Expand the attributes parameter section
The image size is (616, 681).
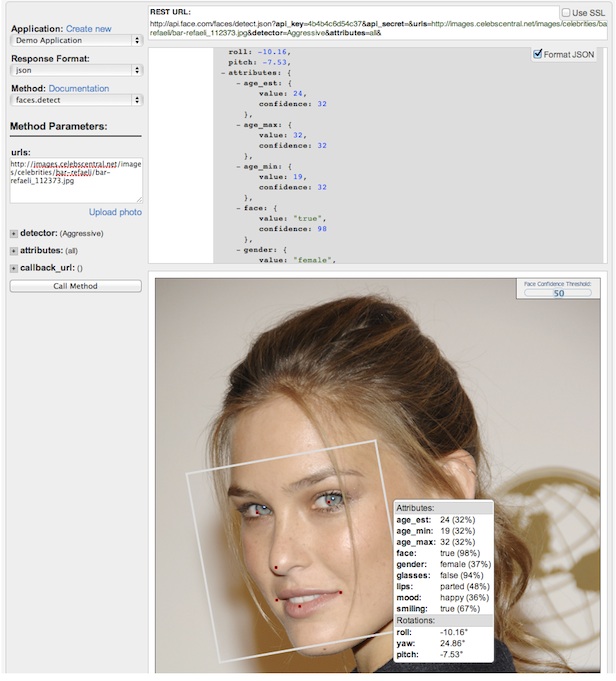pos(14,251)
